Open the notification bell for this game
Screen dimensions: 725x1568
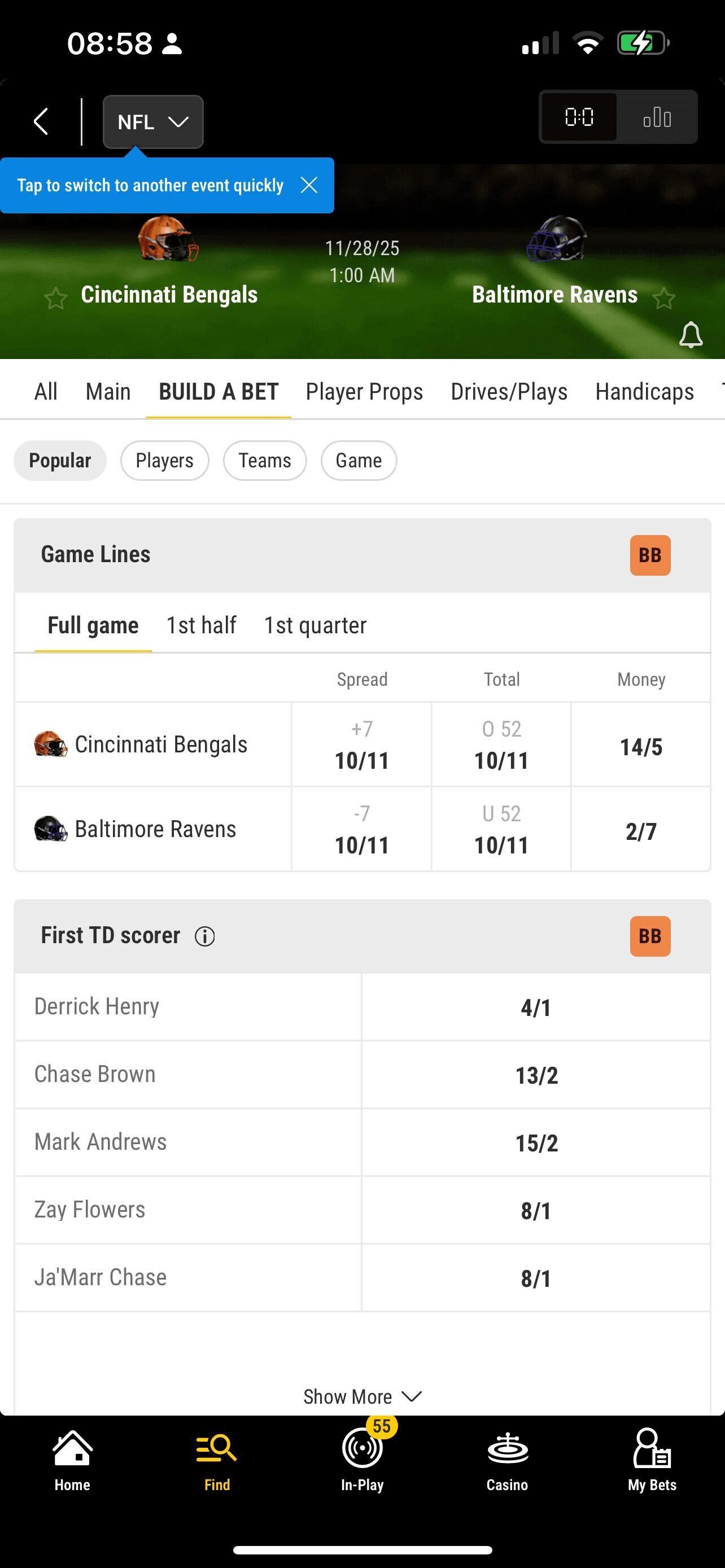[x=691, y=335]
